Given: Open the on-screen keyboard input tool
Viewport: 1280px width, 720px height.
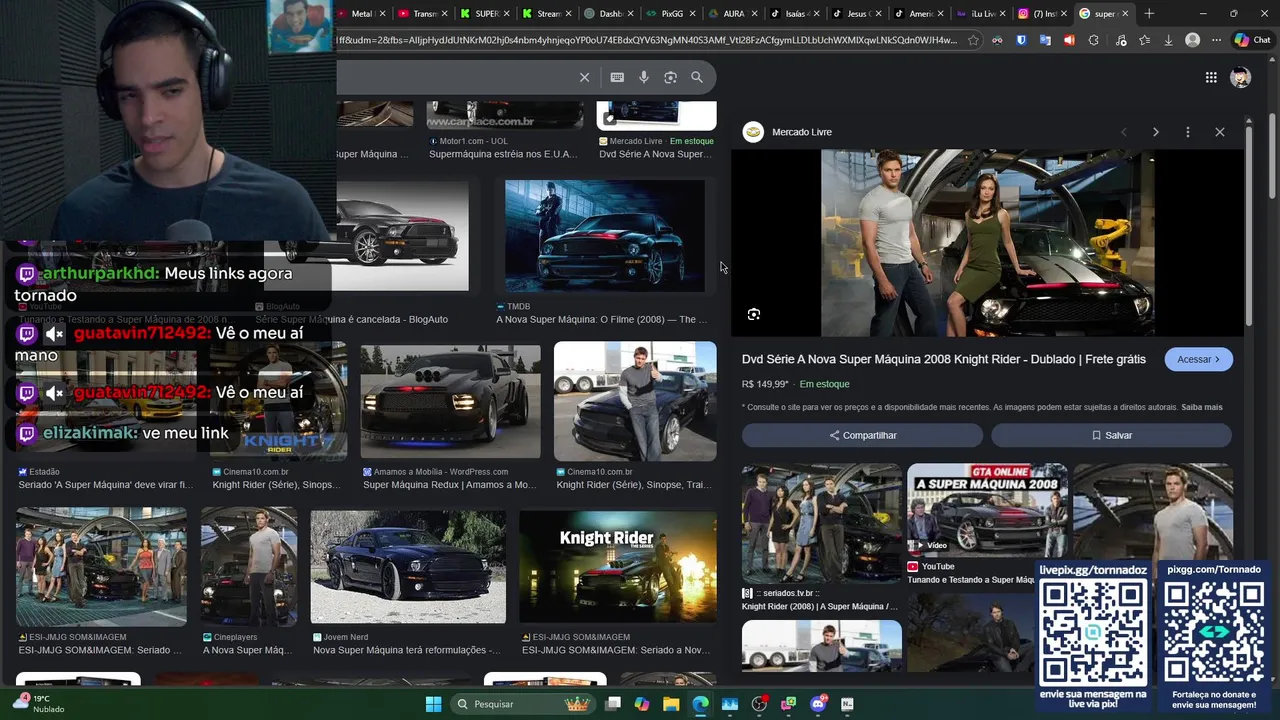Looking at the screenshot, I should coord(617,77).
